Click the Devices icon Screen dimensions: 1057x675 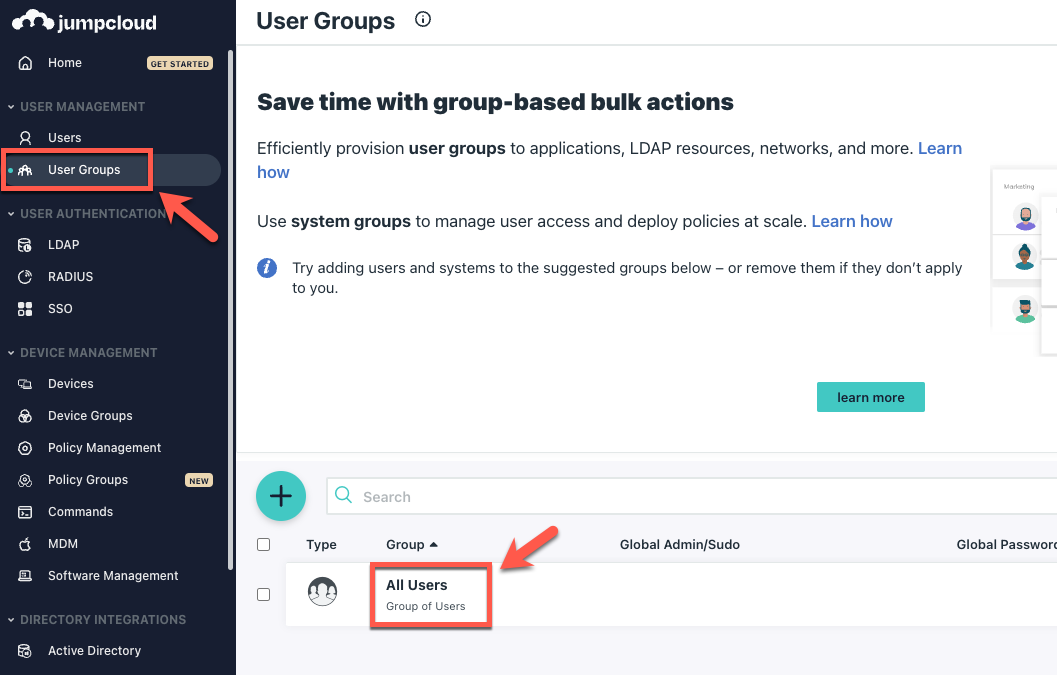point(25,384)
